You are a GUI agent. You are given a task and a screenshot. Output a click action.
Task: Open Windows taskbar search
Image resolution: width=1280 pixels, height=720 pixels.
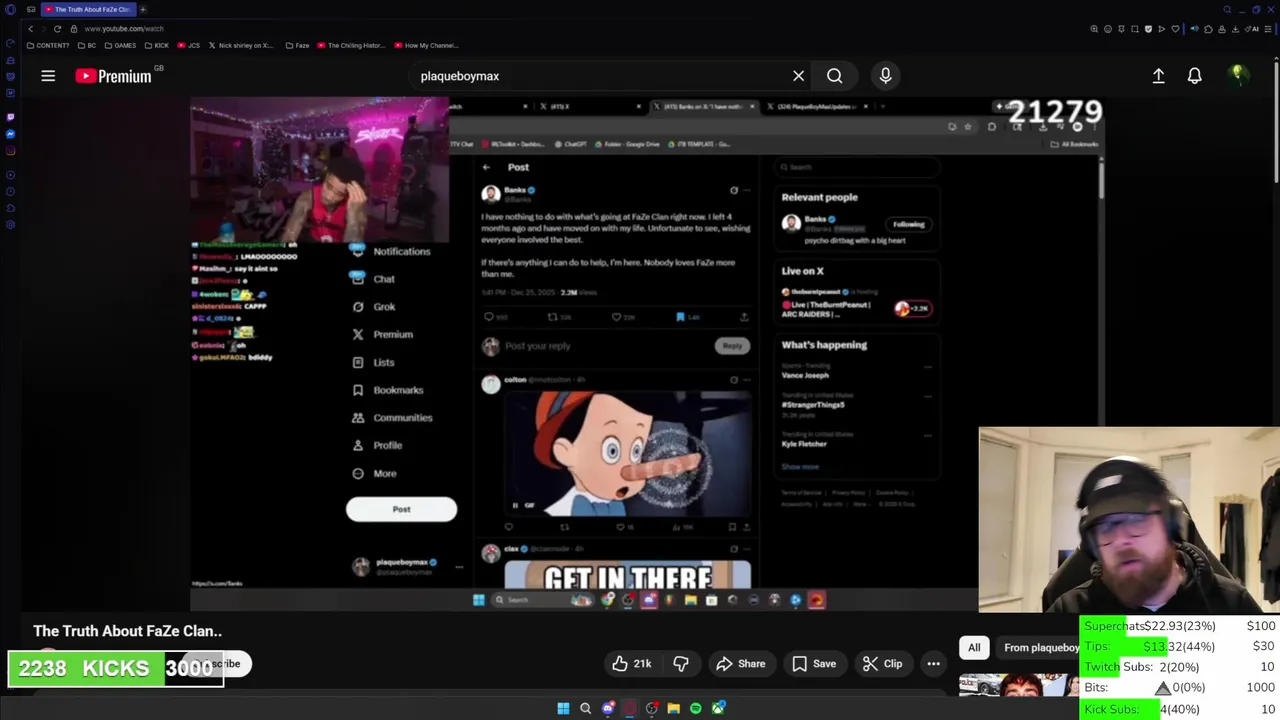click(x=586, y=708)
